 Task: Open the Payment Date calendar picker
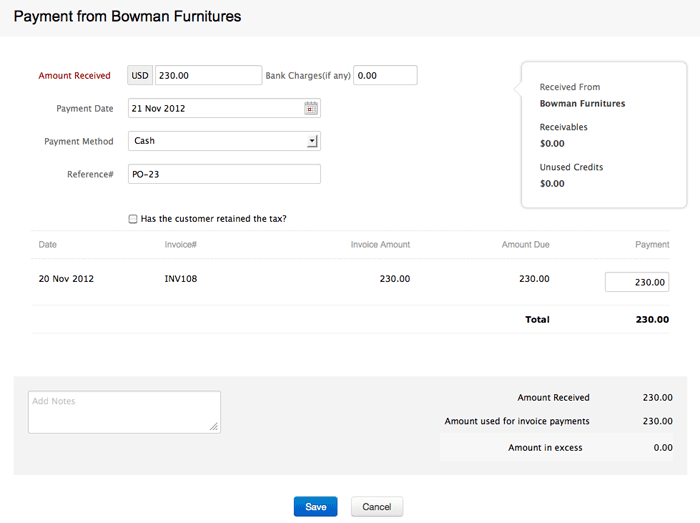click(x=311, y=108)
